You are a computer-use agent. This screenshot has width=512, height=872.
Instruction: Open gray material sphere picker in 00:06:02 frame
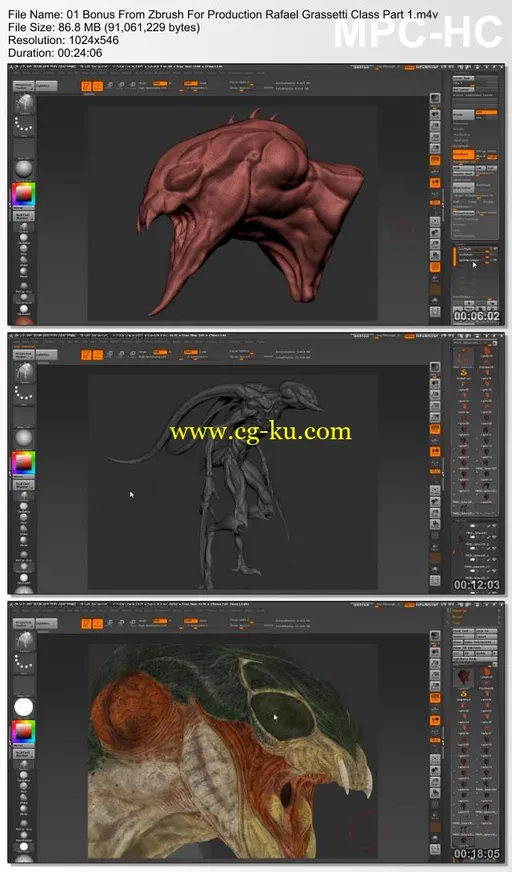[24, 170]
